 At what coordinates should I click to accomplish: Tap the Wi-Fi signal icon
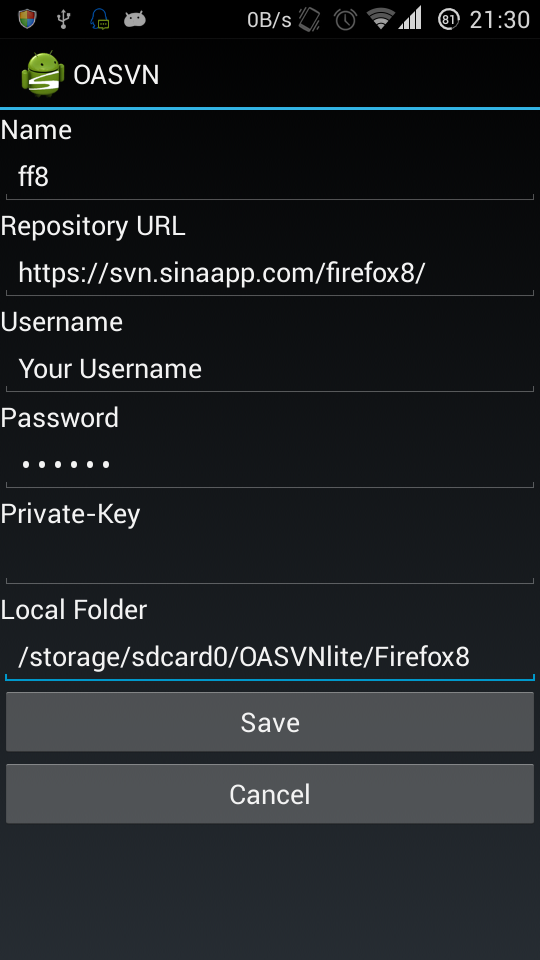click(380, 18)
